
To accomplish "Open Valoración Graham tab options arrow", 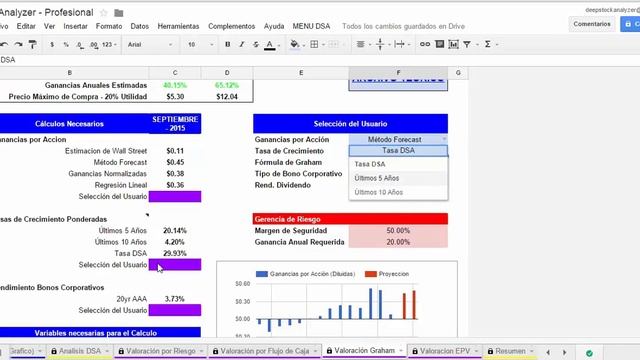I will click(x=401, y=351).
